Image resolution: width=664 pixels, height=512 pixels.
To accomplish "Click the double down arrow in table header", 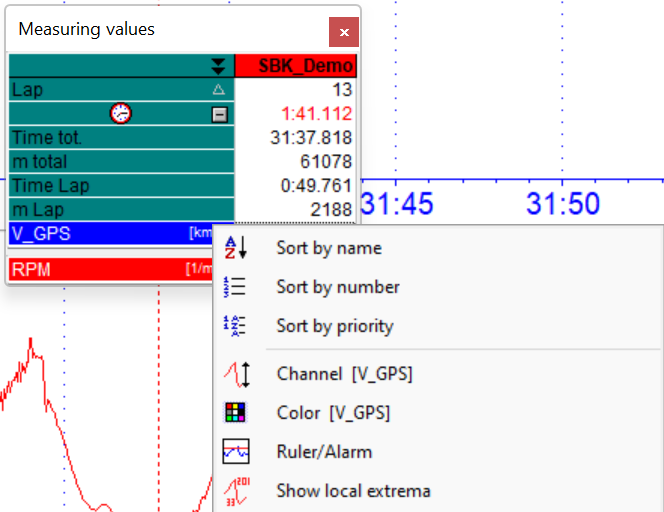I will point(219,66).
